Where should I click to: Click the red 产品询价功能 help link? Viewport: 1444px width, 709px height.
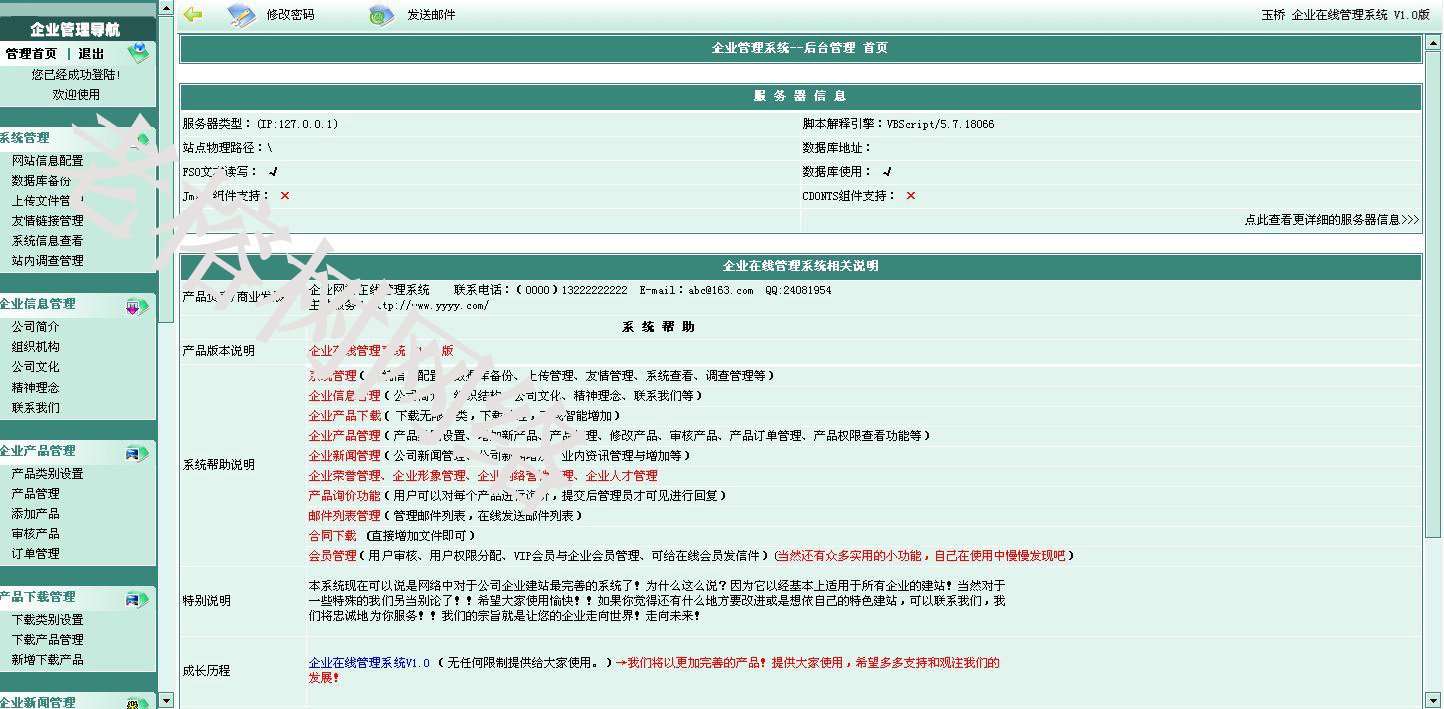tap(345, 496)
